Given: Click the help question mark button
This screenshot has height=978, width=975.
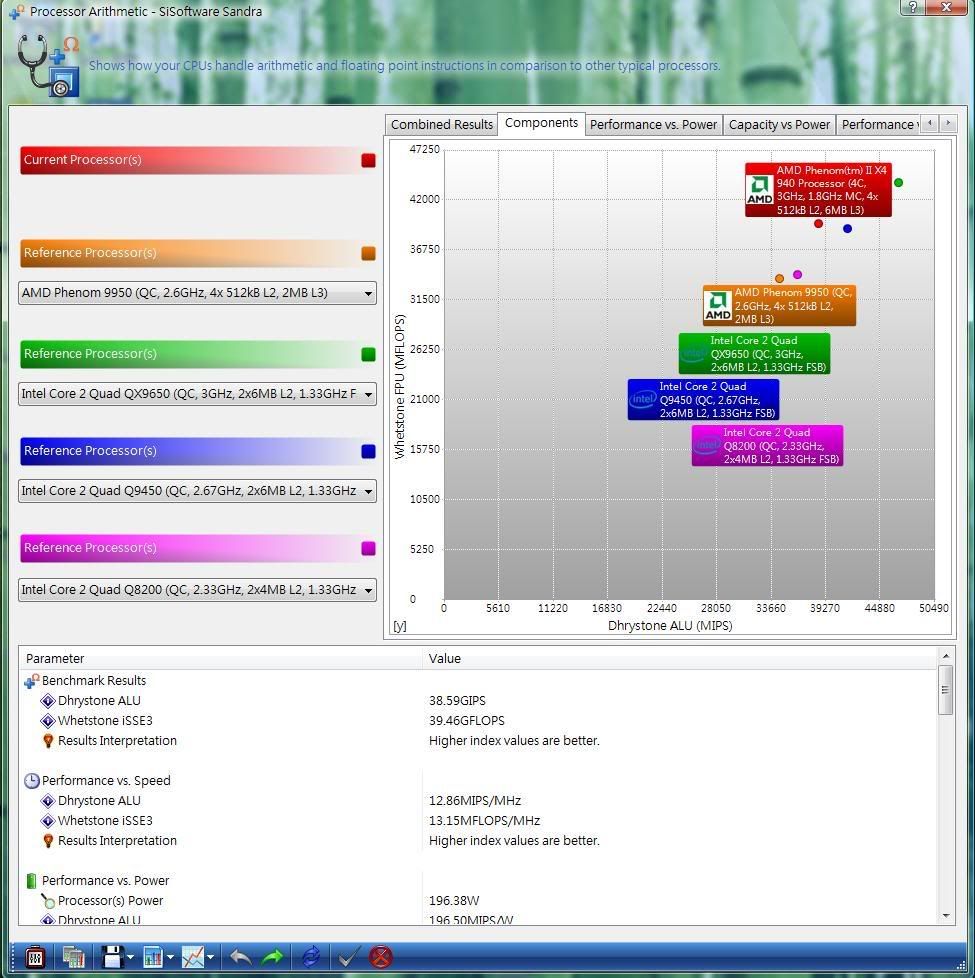Looking at the screenshot, I should click(913, 7).
